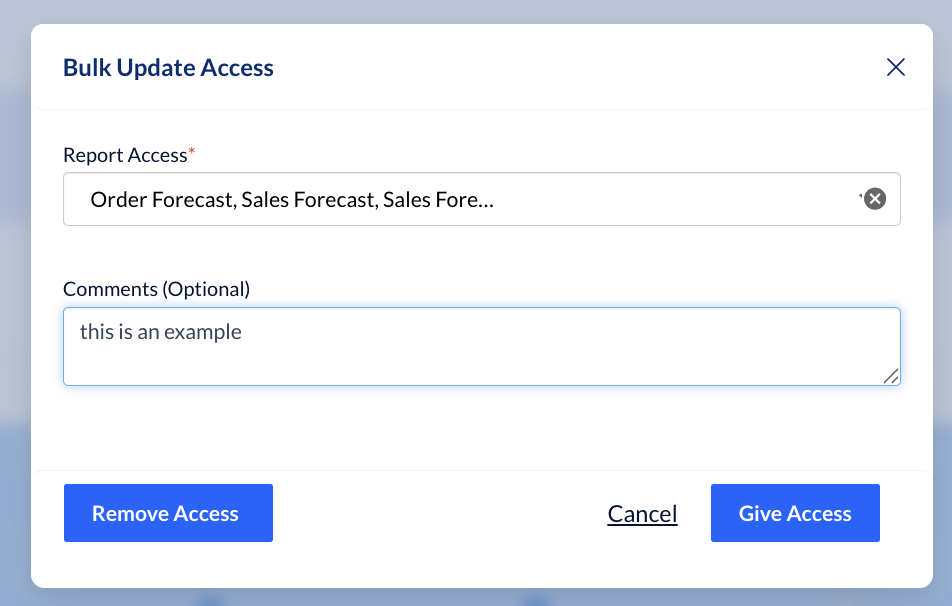952x606 pixels.
Task: Click the dimmed backdrop outside the dialog
Action: click(x=15, y=300)
